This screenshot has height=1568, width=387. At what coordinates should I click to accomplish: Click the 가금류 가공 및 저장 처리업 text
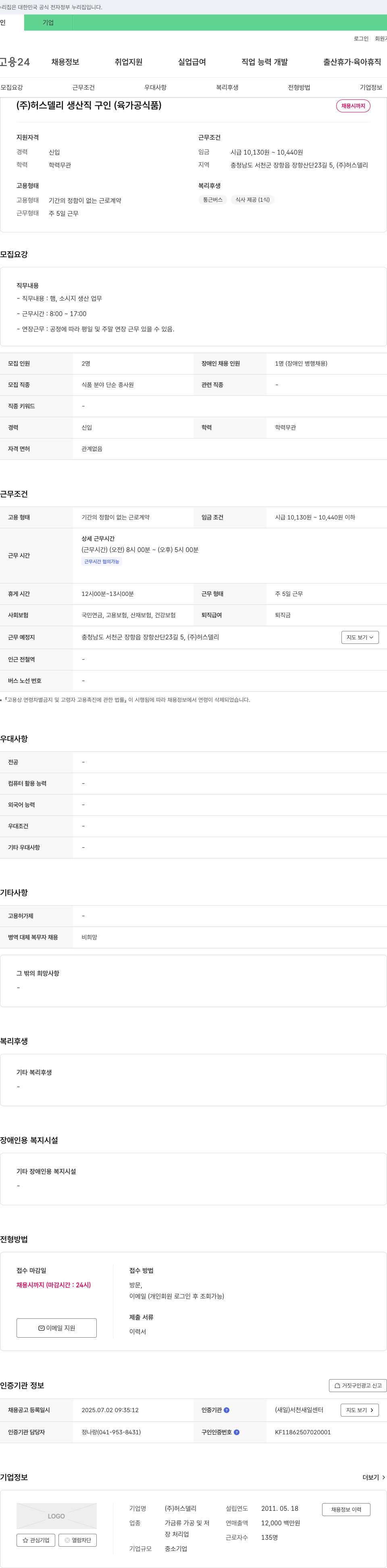click(x=187, y=1529)
